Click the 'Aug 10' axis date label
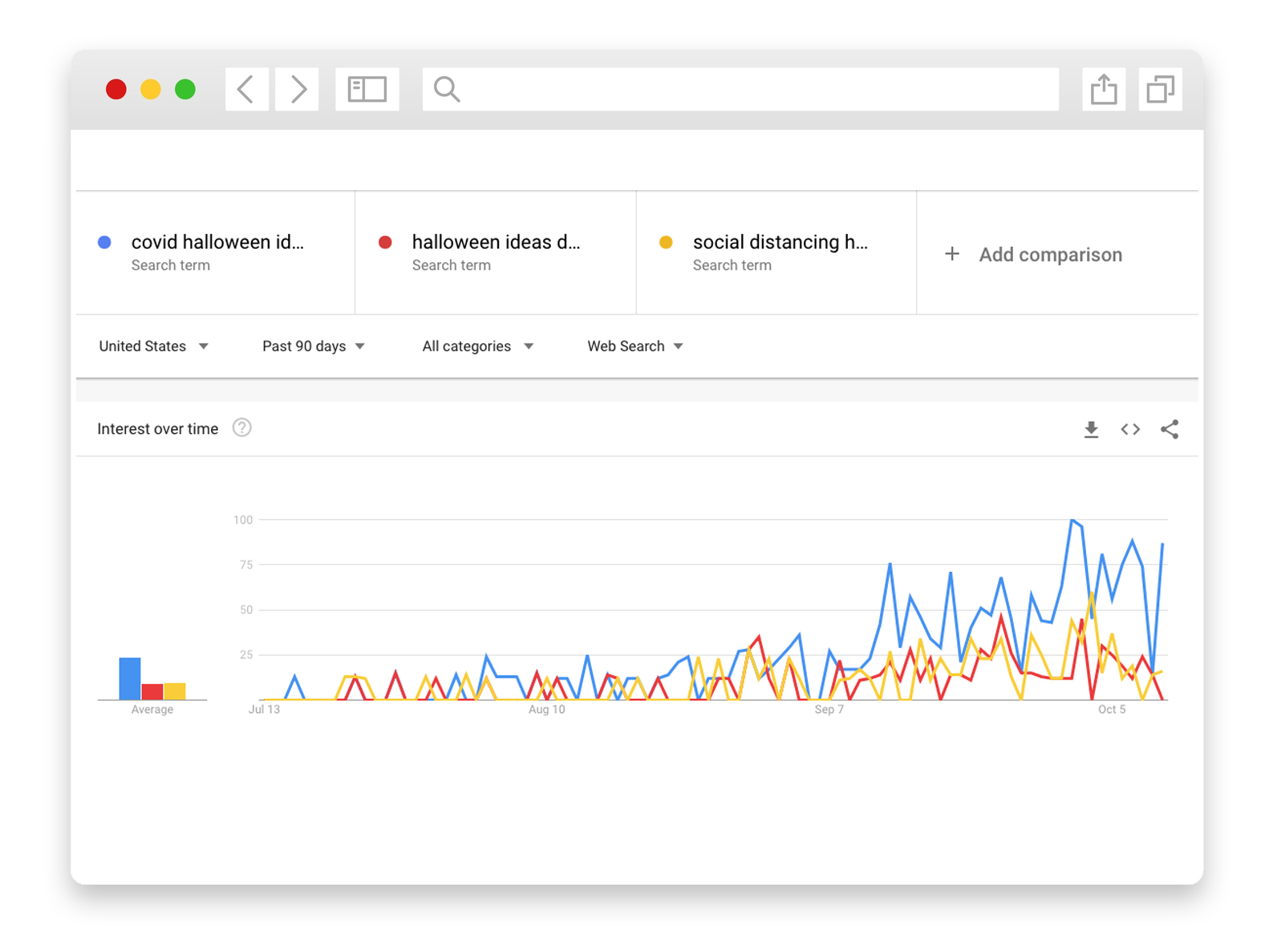This screenshot has height=952, width=1273. coord(546,710)
